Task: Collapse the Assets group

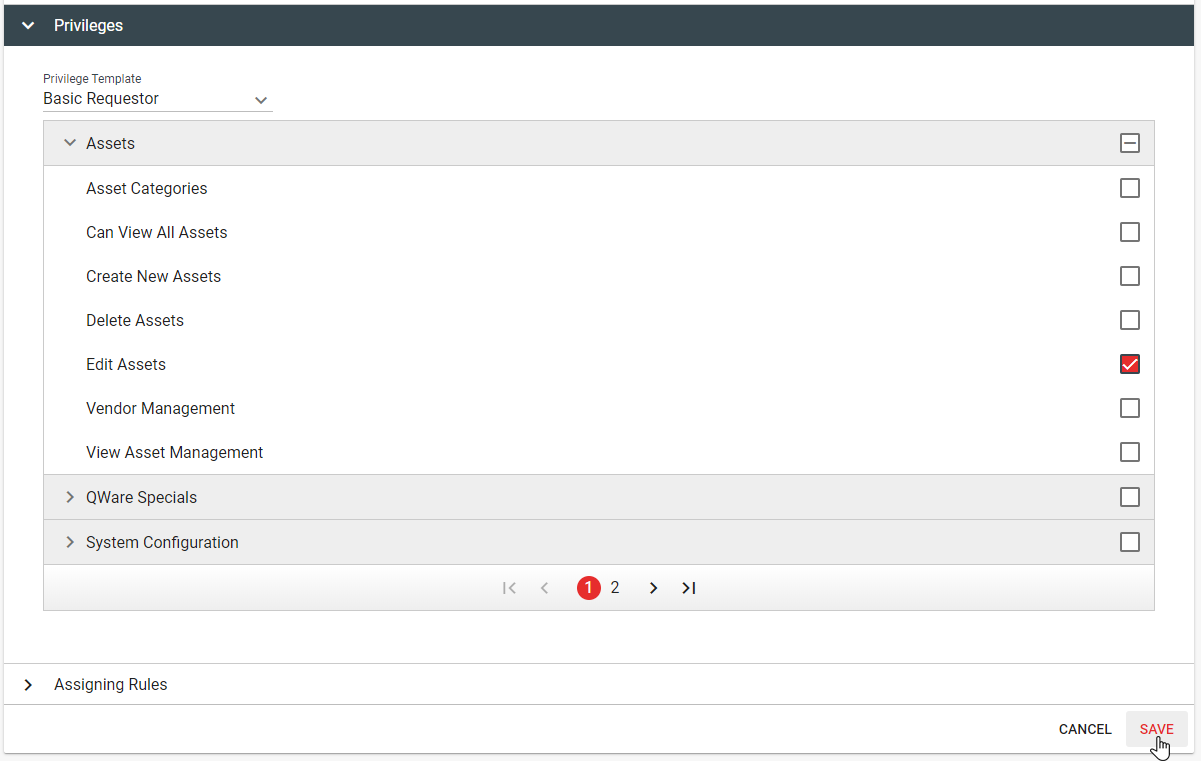Action: pos(70,143)
